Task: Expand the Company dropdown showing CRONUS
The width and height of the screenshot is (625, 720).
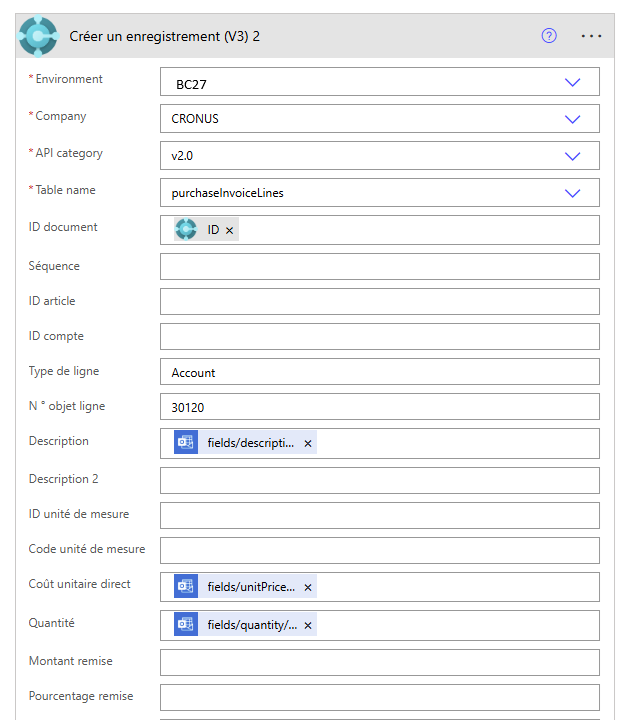Action: (x=572, y=119)
